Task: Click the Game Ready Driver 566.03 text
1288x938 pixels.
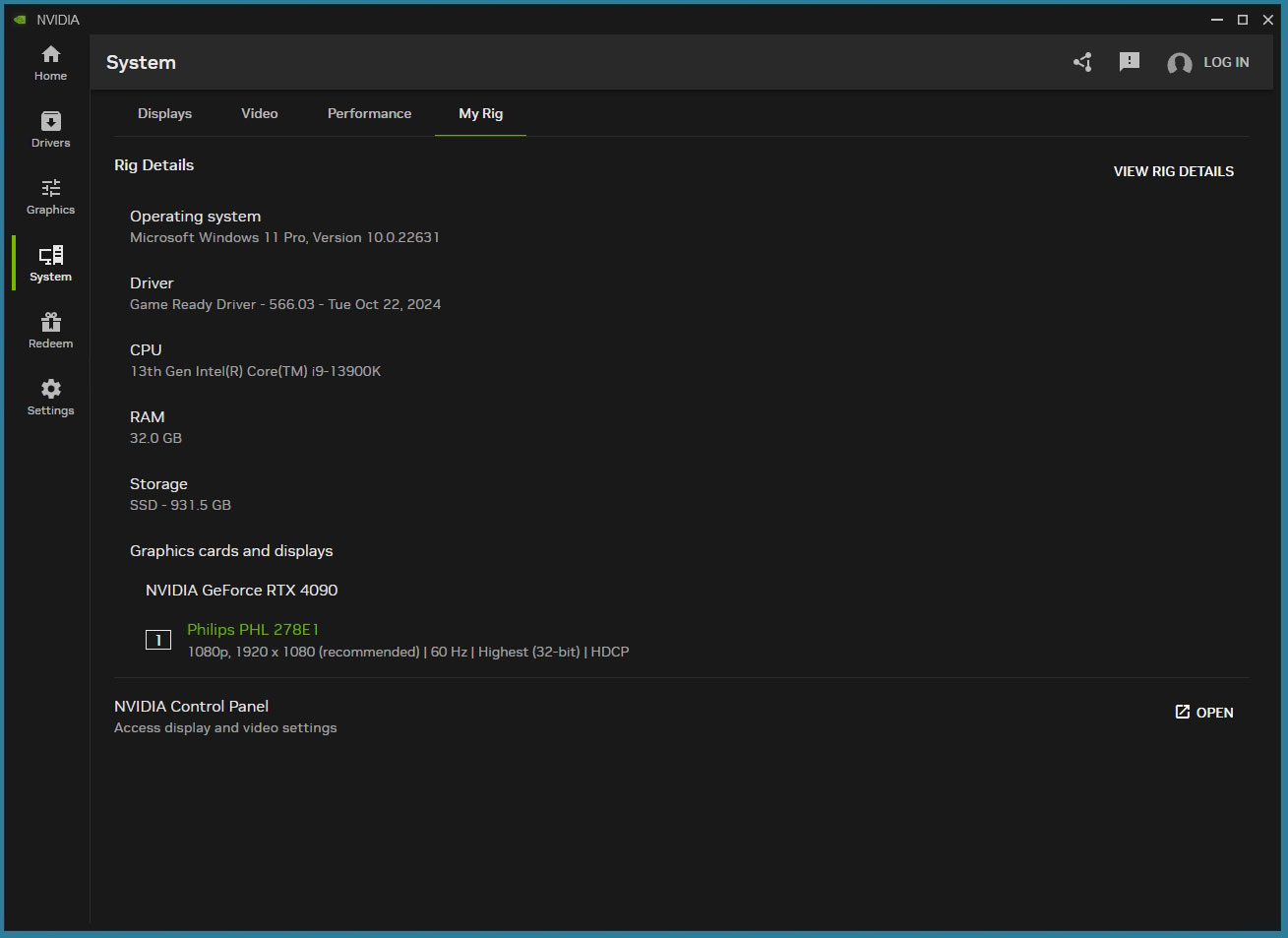Action: coord(285,304)
